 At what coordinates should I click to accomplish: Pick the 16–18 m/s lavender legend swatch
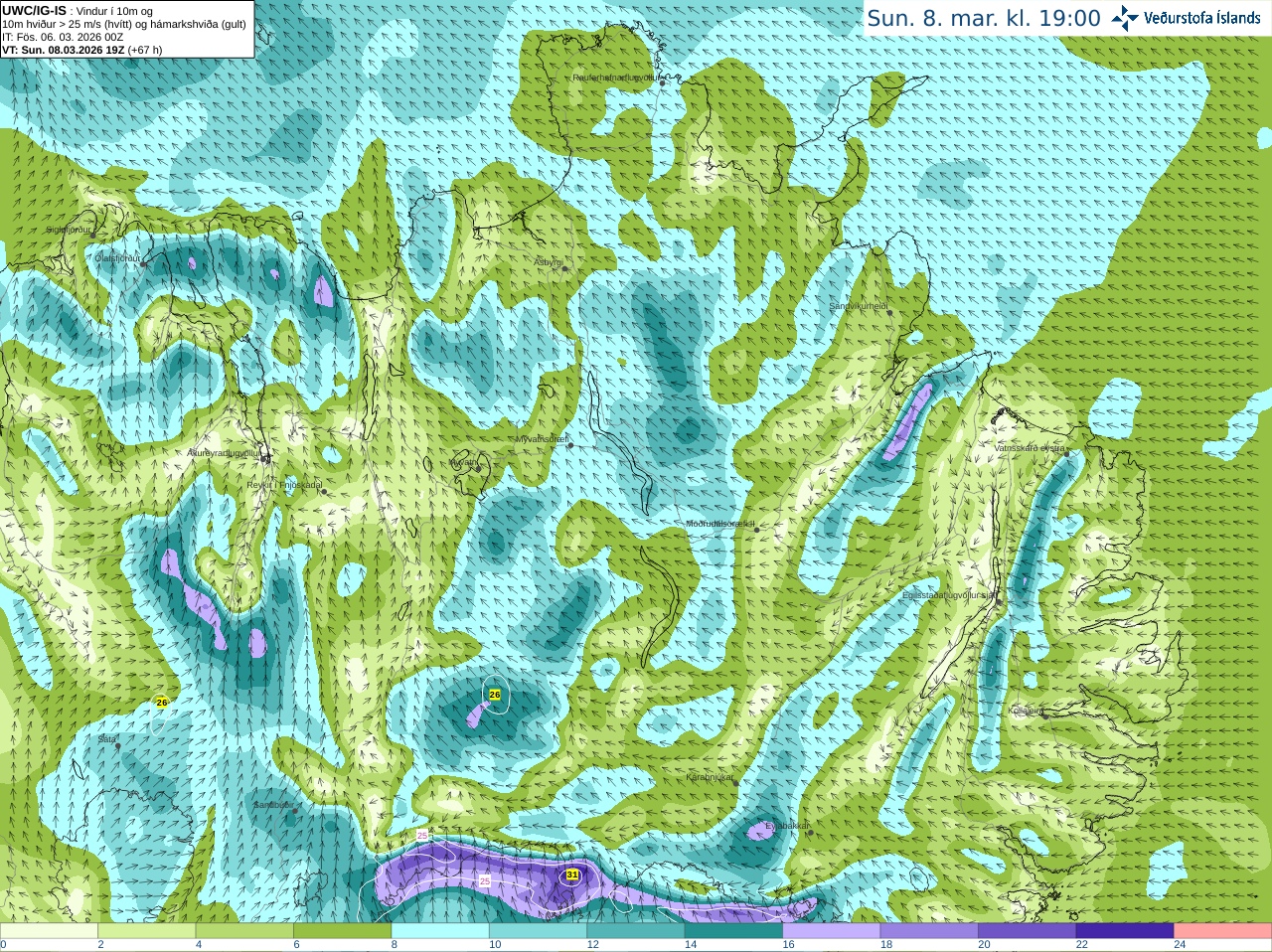click(832, 931)
